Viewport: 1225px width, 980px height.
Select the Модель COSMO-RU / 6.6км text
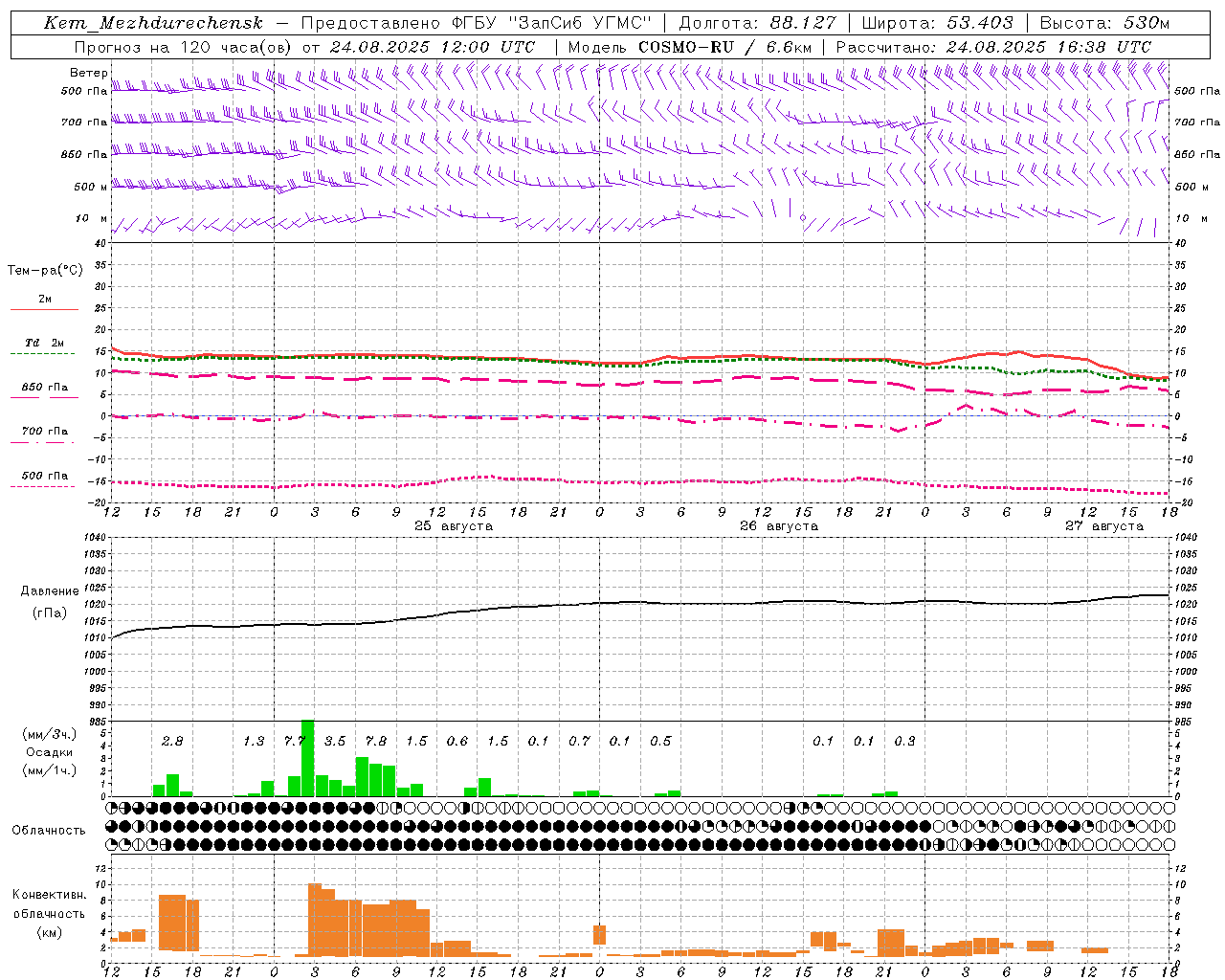[x=689, y=47]
